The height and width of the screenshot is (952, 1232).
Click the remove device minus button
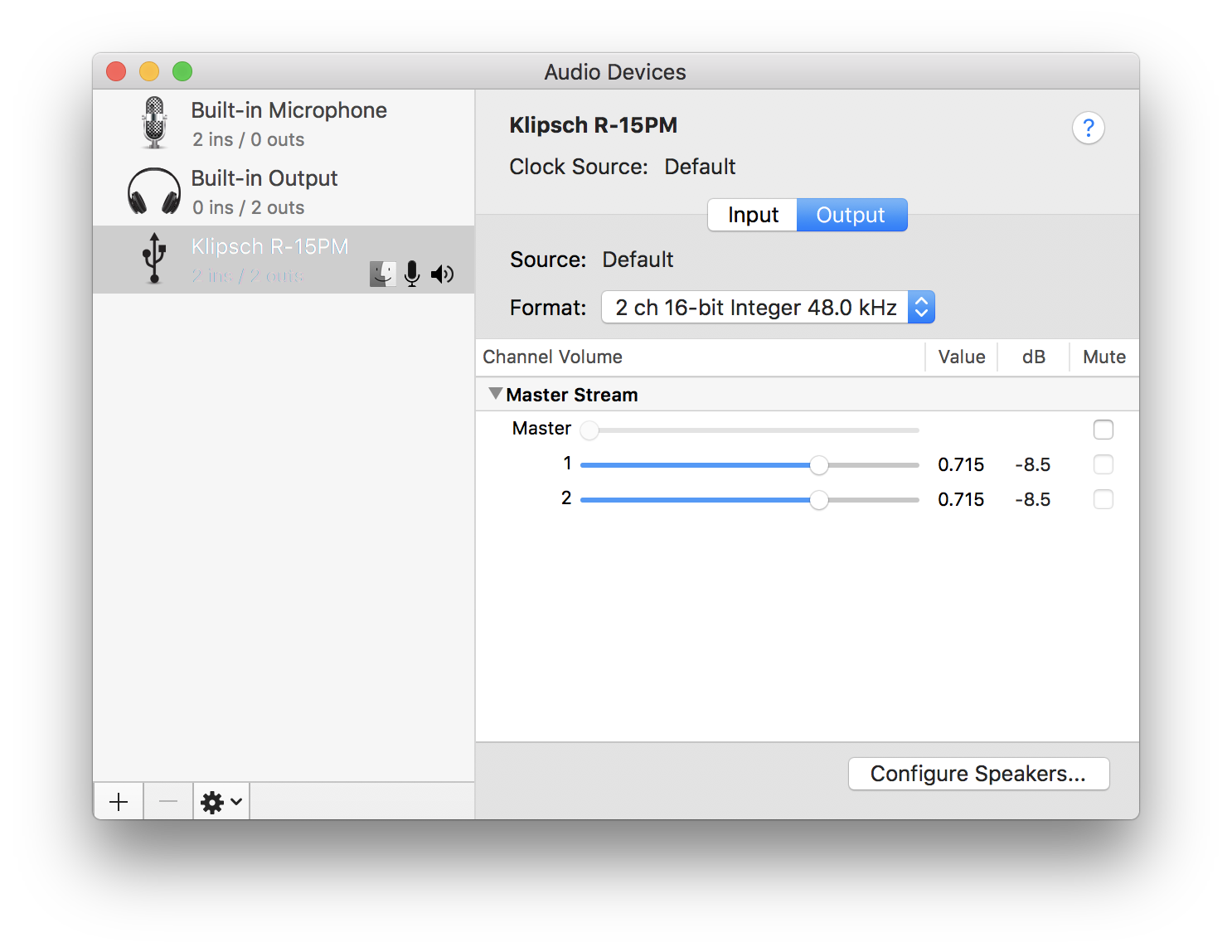pos(167,800)
